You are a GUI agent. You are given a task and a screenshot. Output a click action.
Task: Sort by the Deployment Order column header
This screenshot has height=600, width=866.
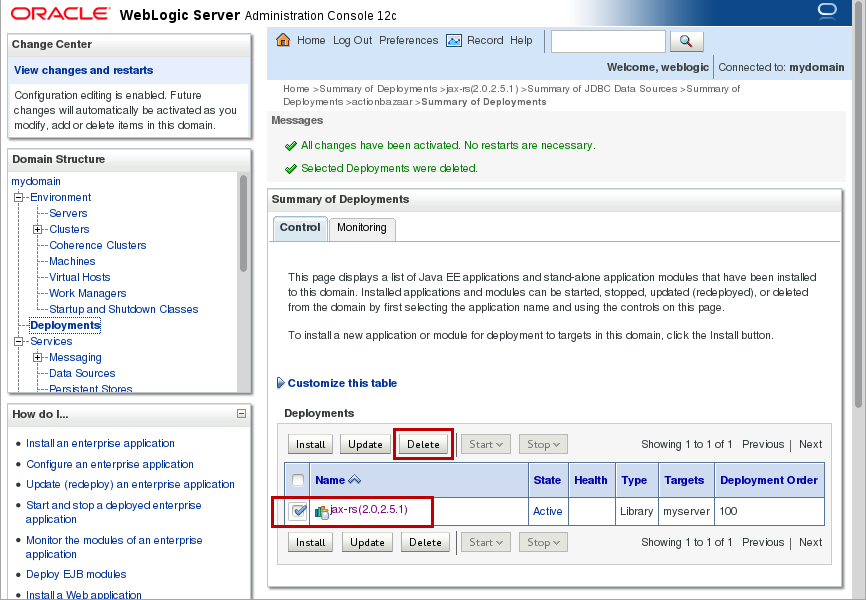pos(769,480)
